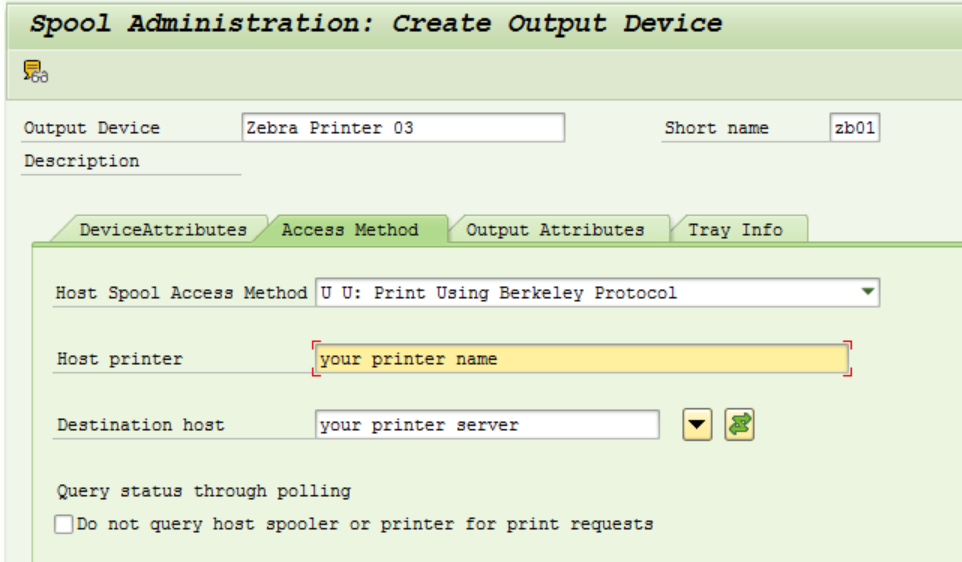Click the Description label

82,161
